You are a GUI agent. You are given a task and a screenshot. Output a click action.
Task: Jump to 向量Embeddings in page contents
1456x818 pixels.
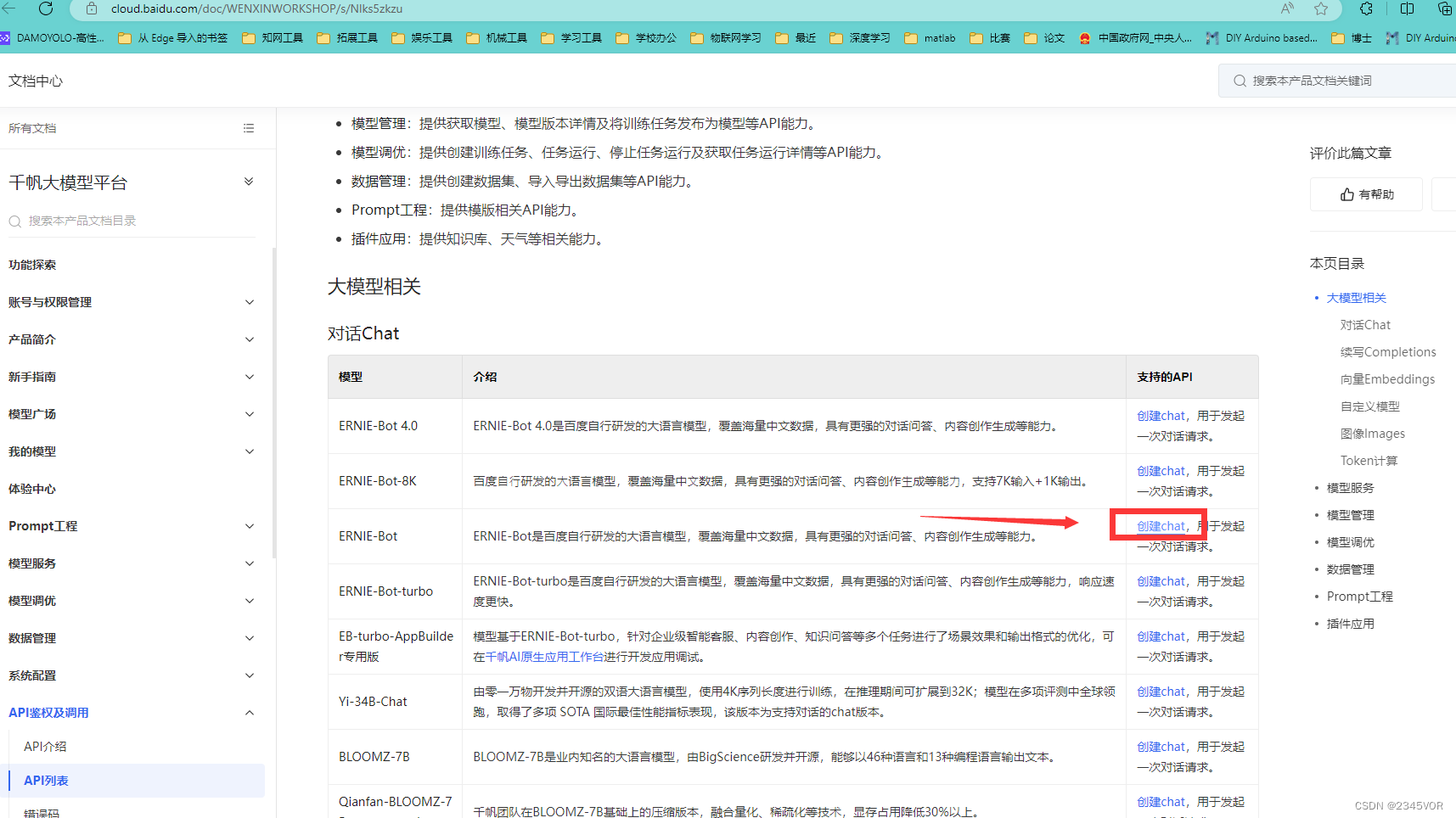pyautogui.click(x=1387, y=379)
